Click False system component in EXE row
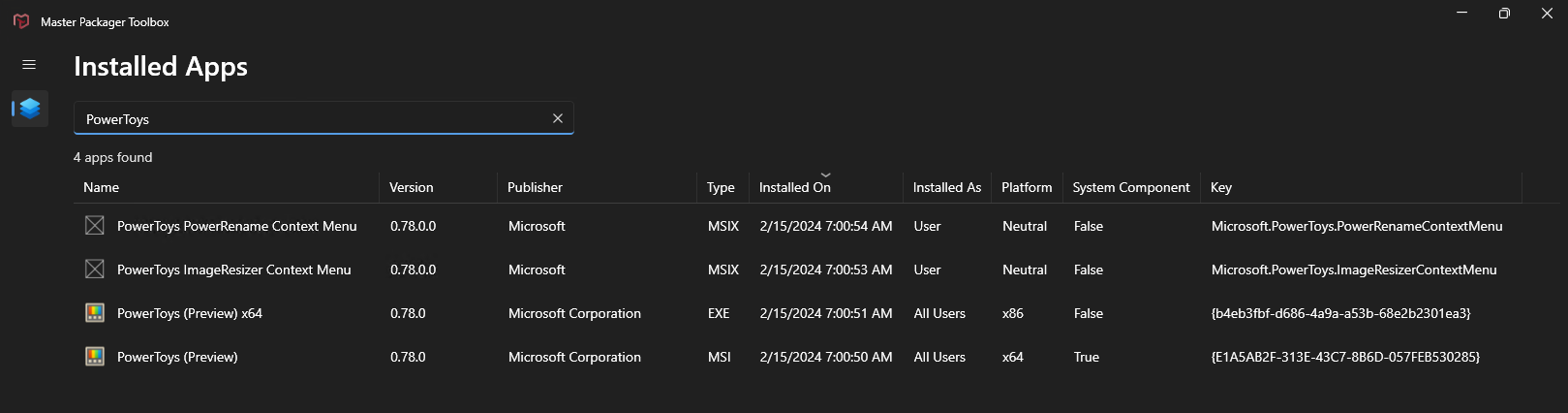 tap(1089, 313)
